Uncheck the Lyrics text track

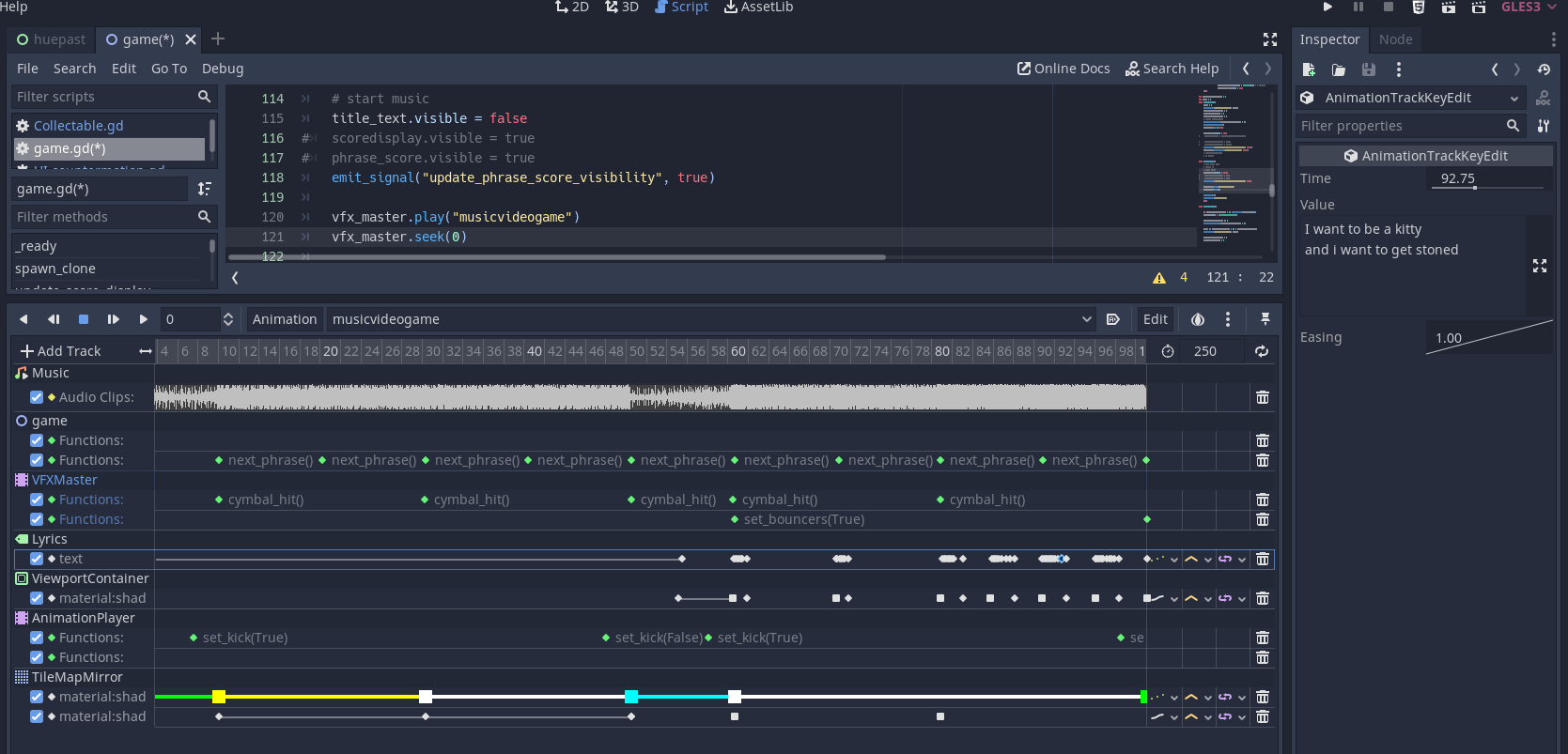(37, 559)
